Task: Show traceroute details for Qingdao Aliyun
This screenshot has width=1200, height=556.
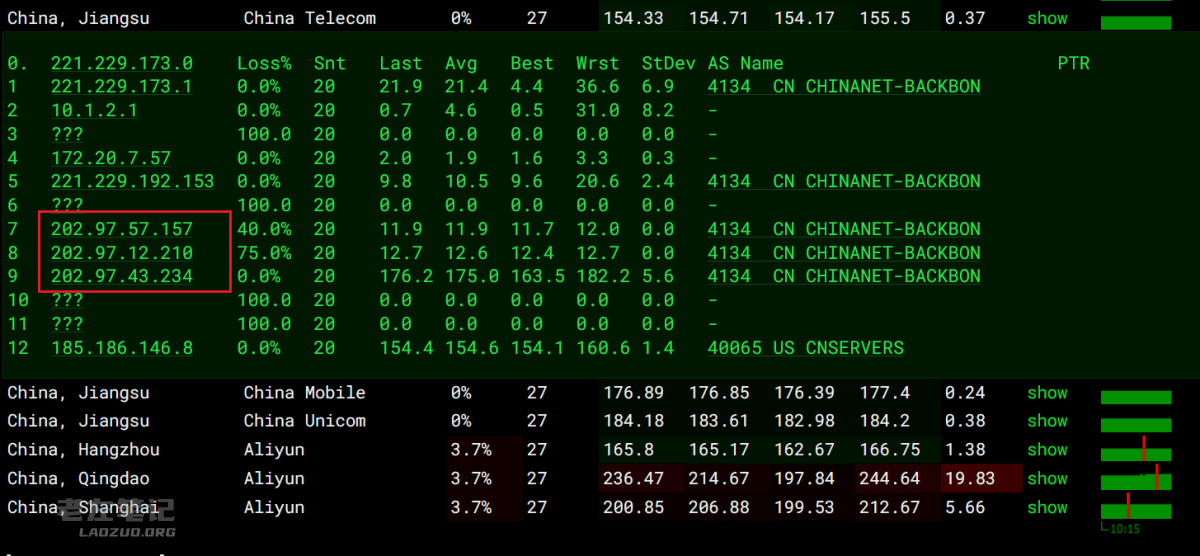Action: click(1047, 479)
